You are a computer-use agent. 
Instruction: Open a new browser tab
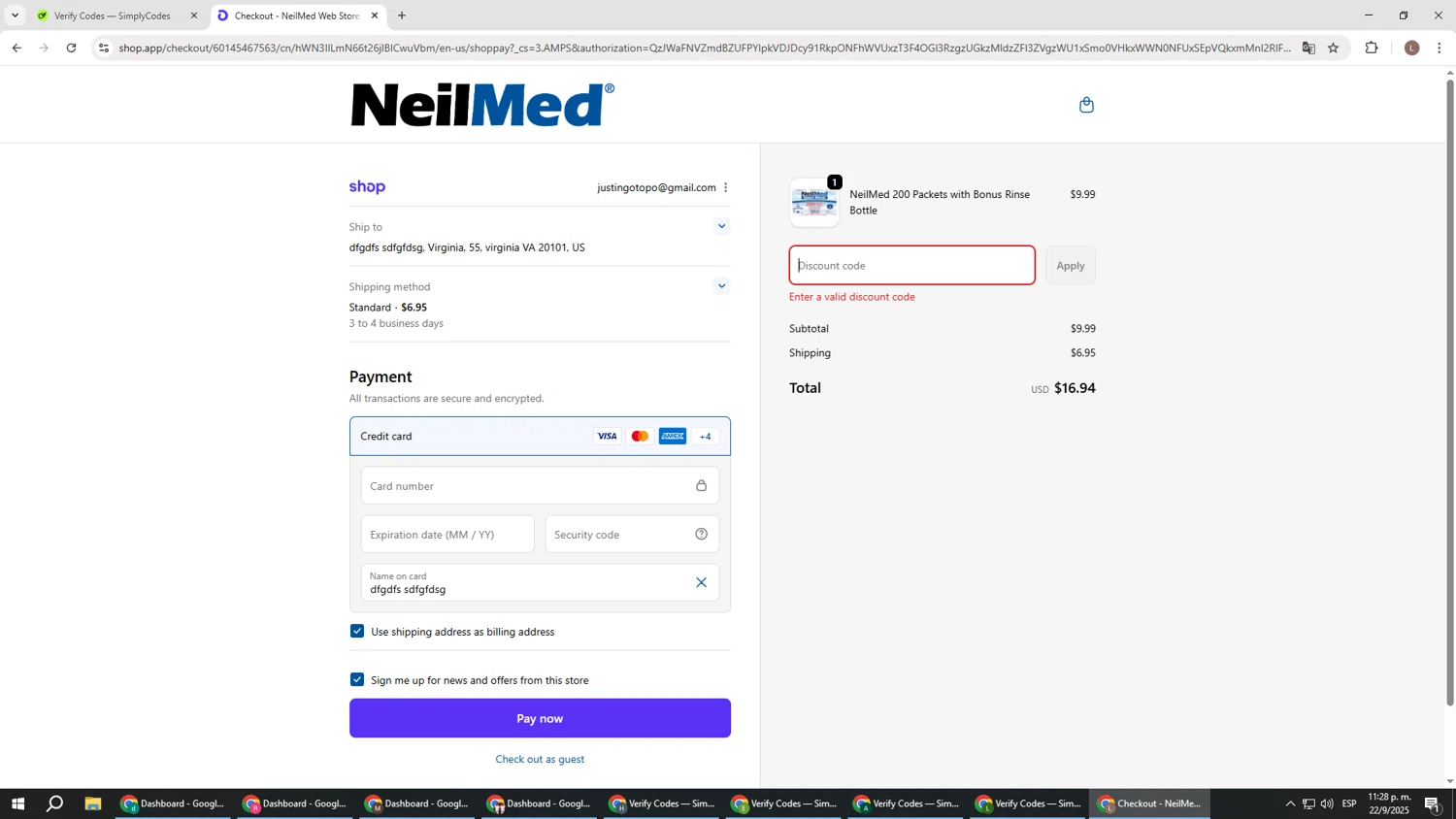click(402, 16)
